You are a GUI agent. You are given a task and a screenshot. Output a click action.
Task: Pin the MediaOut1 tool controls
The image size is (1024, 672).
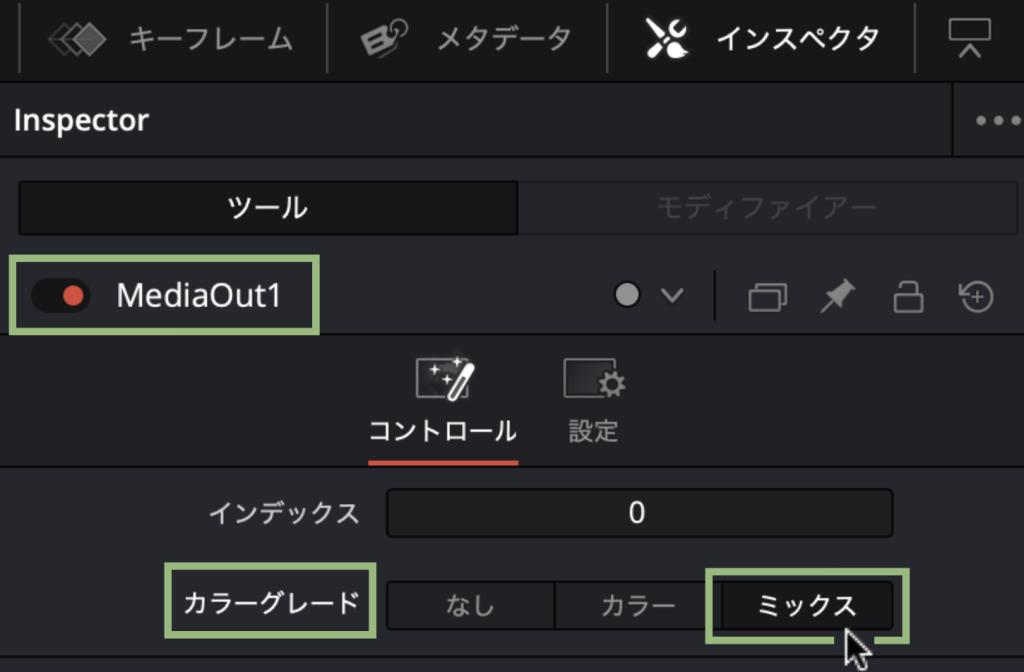click(x=838, y=296)
